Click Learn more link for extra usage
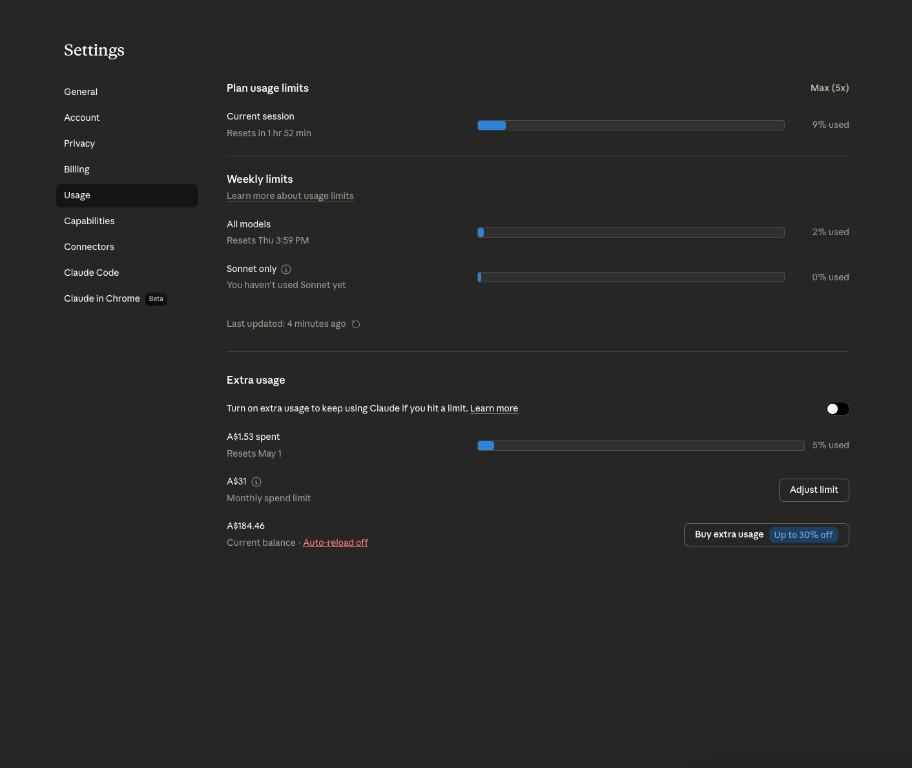 pos(494,408)
